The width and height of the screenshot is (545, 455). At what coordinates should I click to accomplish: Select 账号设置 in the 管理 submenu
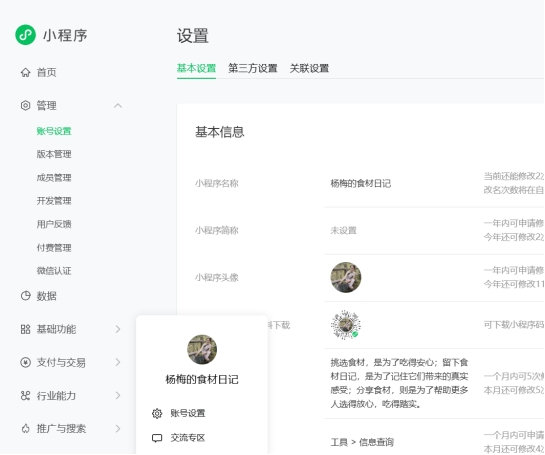pyautogui.click(x=54, y=131)
